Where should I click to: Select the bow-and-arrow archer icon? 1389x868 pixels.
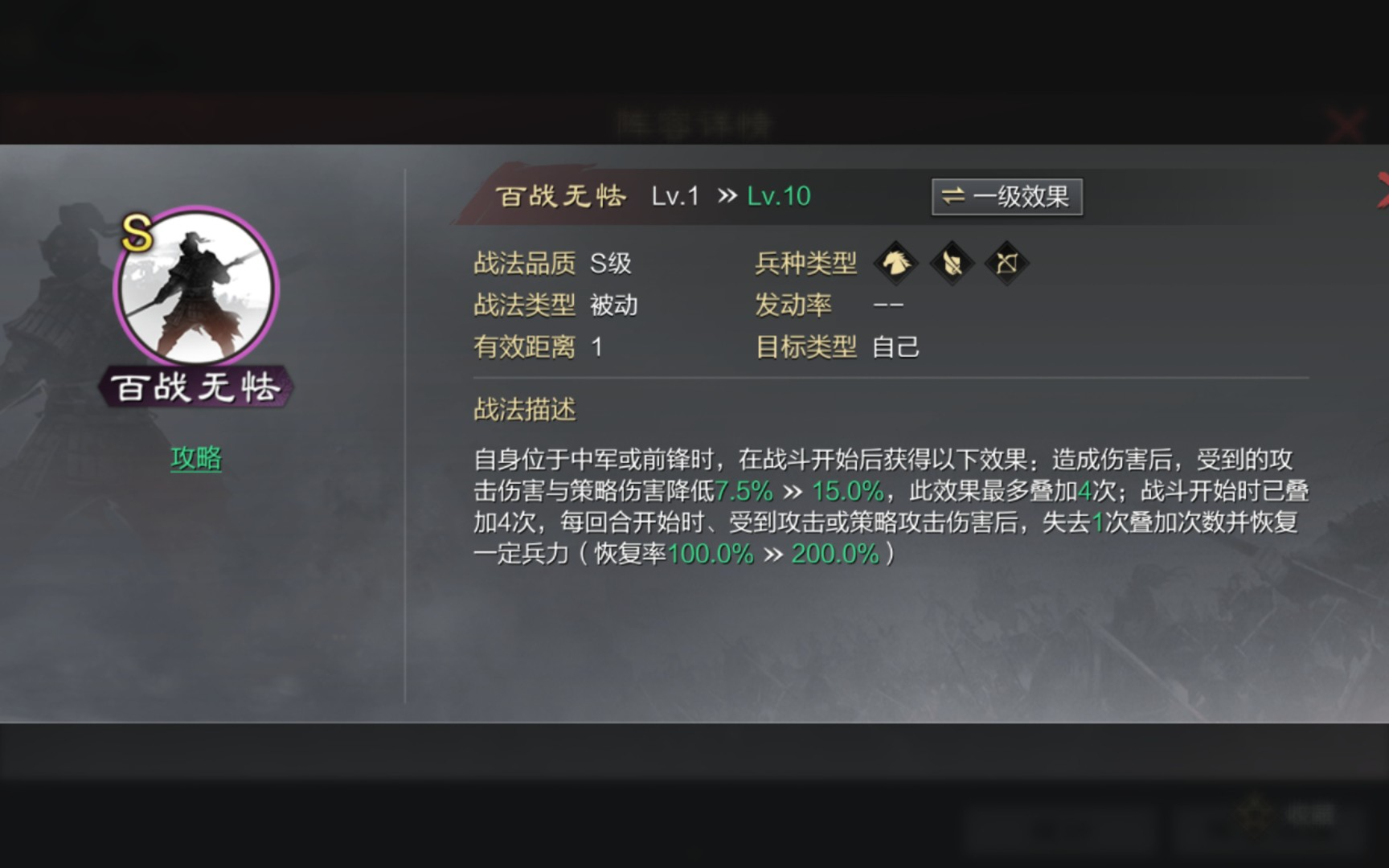pos(1006,263)
